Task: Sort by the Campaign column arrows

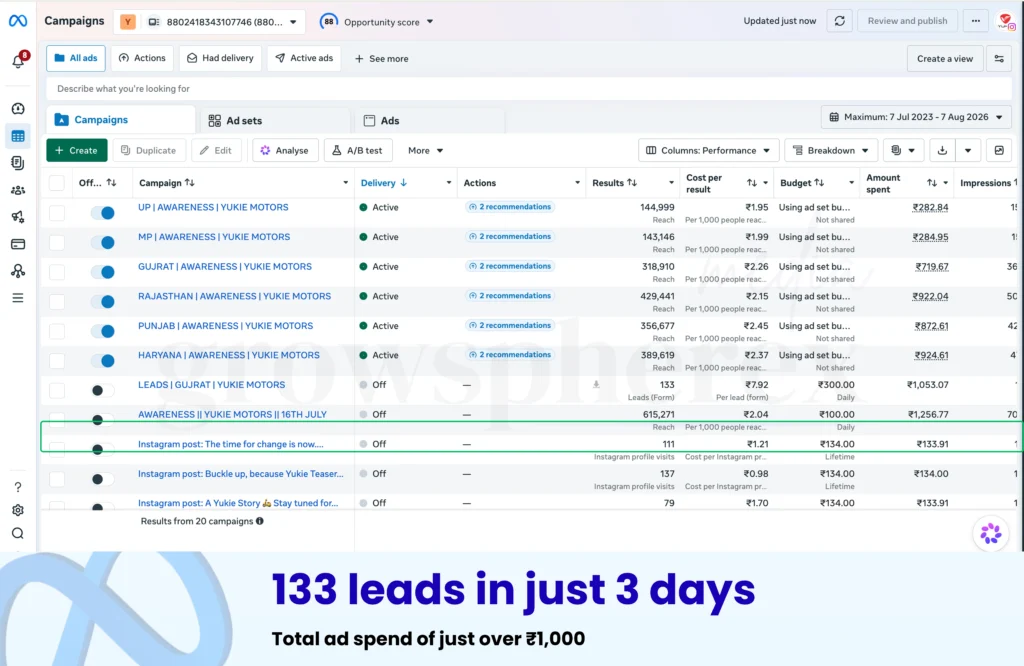Action: pos(190,183)
